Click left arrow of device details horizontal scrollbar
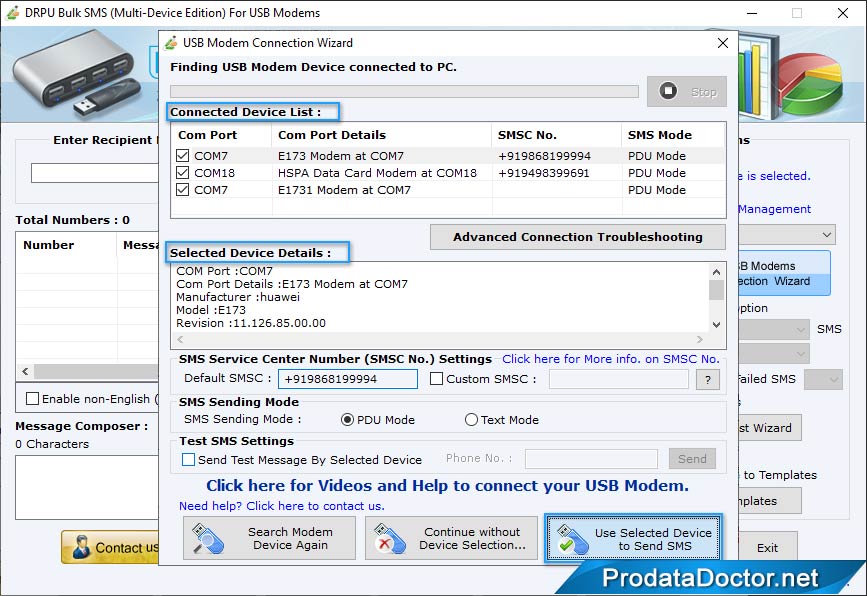 pos(180,339)
